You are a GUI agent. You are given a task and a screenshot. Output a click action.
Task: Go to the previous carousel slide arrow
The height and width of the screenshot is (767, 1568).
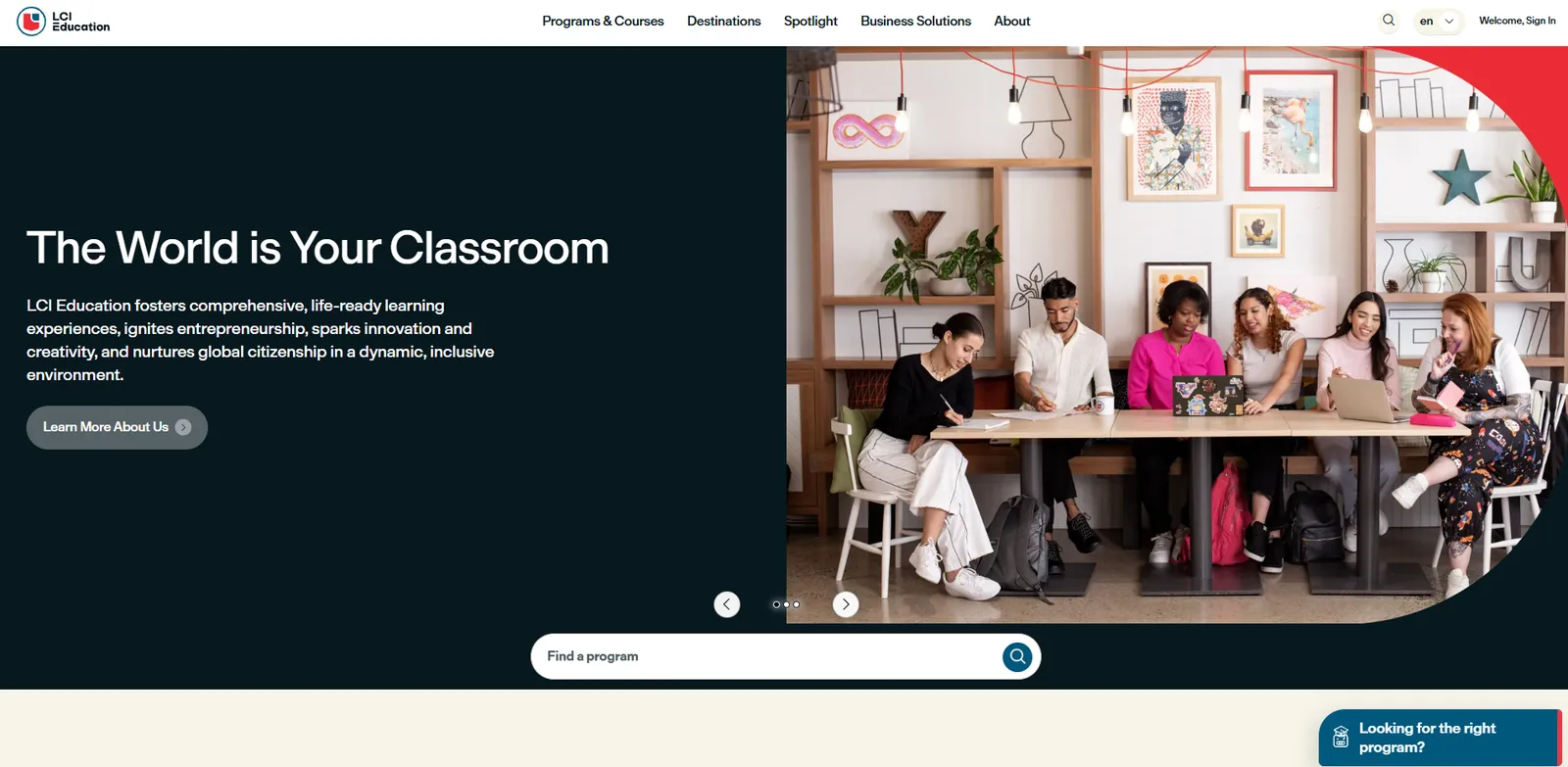point(727,604)
